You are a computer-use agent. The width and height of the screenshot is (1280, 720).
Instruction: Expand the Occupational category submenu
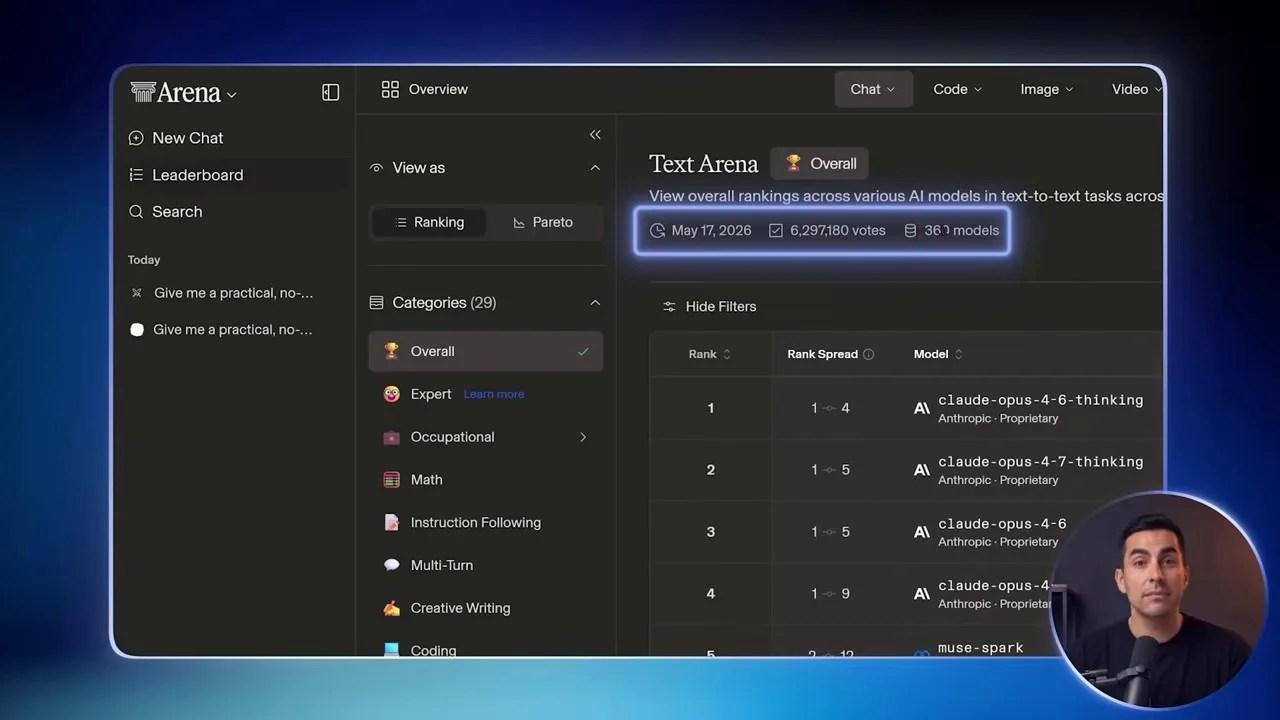pyautogui.click(x=583, y=437)
